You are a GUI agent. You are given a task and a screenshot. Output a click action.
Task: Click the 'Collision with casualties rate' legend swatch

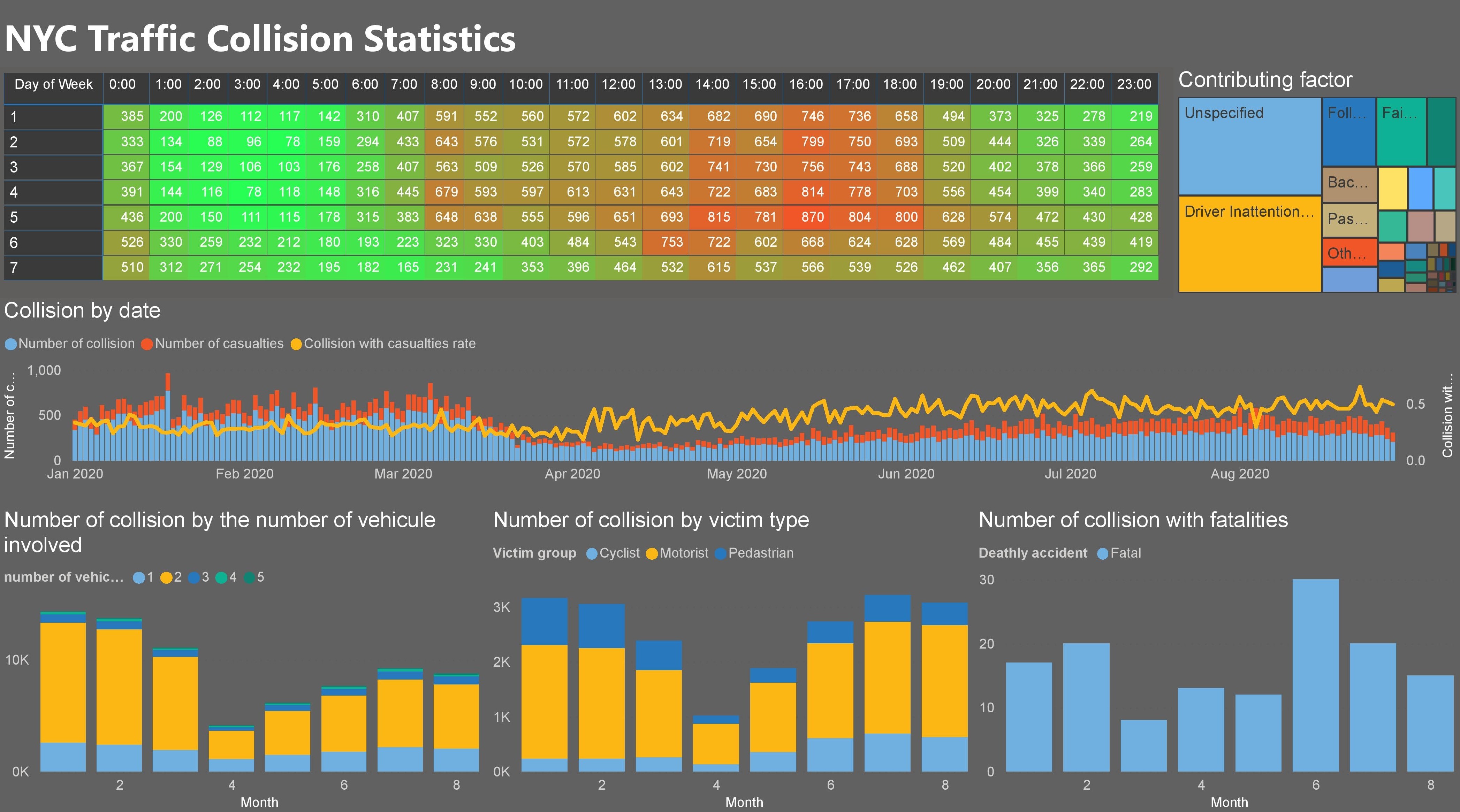pyautogui.click(x=296, y=344)
